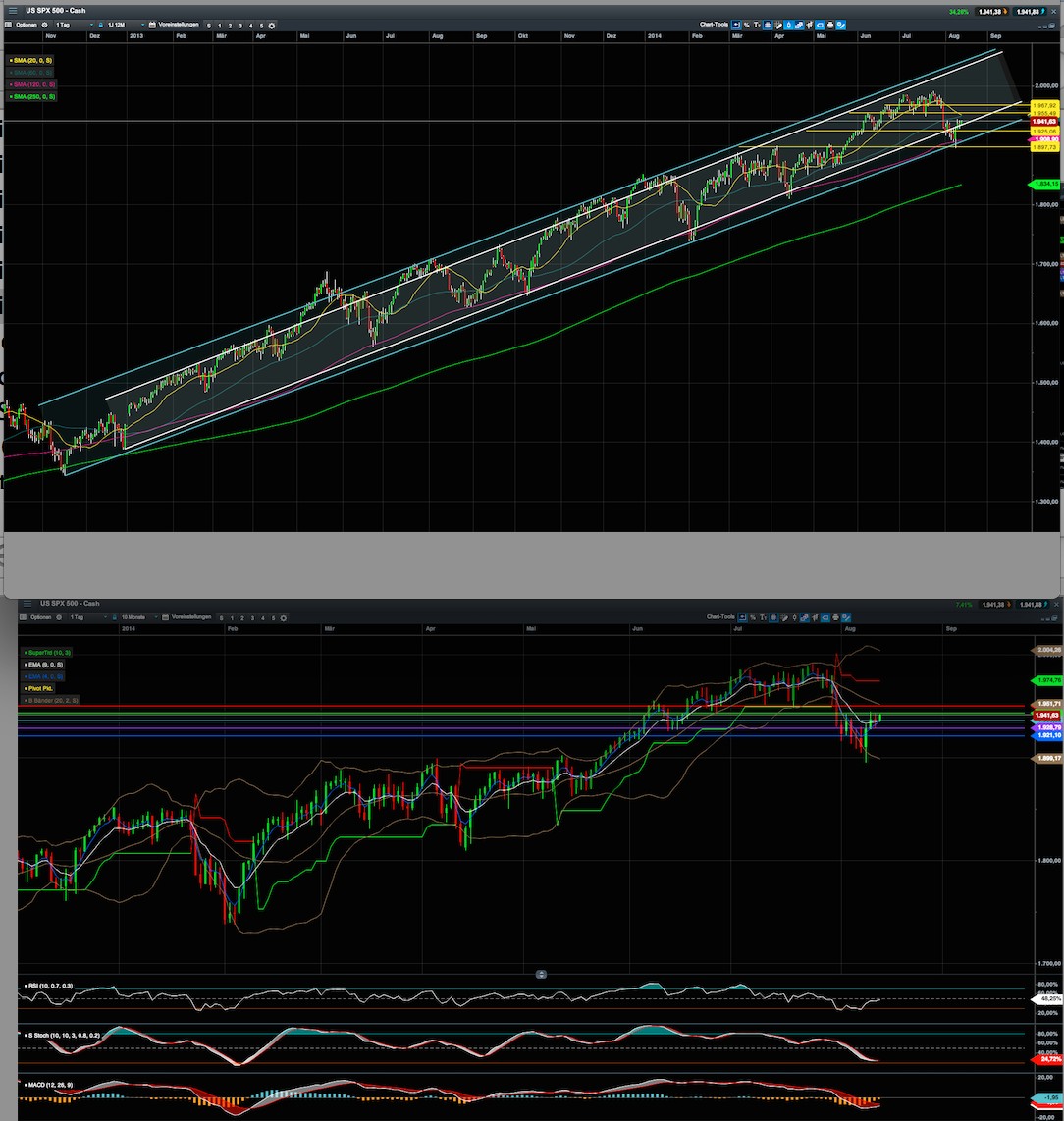The height and width of the screenshot is (1121, 1064).
Task: Toggle the lock icon beside '1J 12M'
Action: tap(101, 25)
